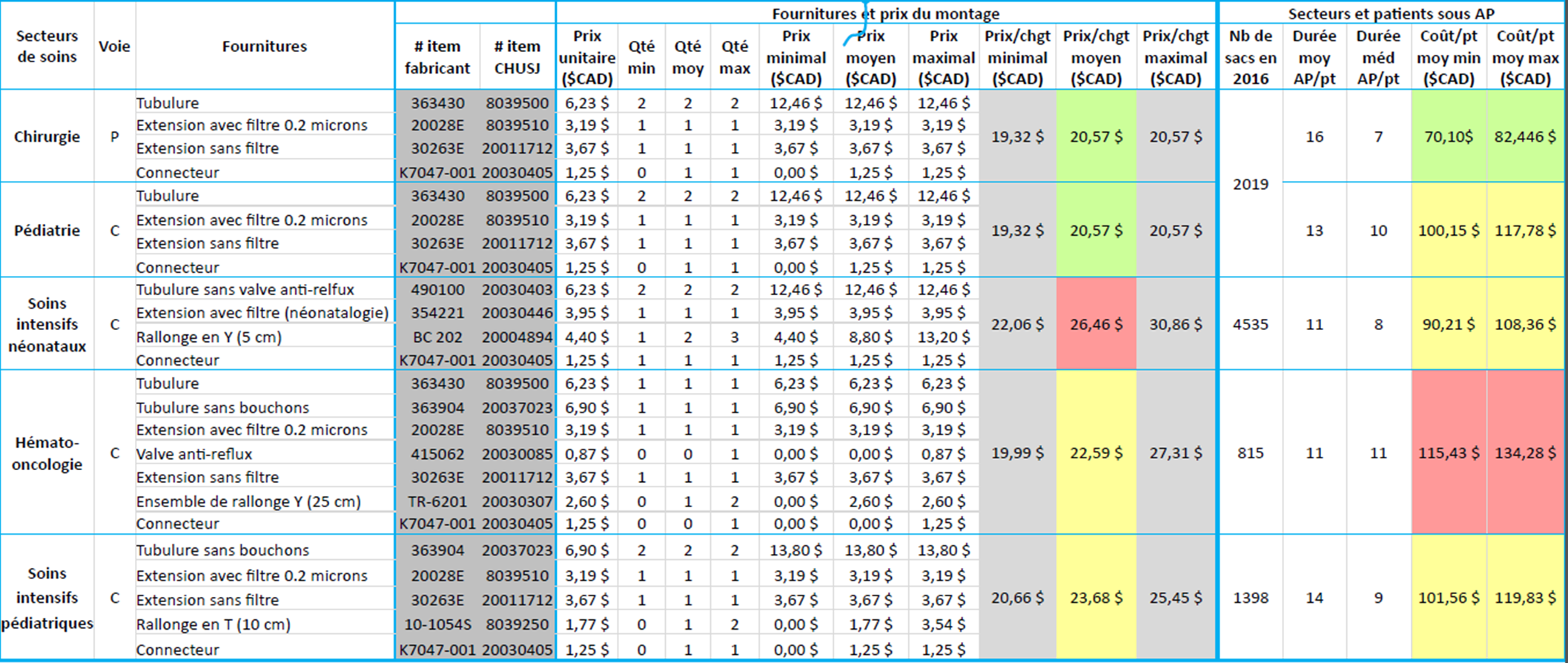Click the 'Fournitures et prix du montage' header
Image resolution: width=1568 pixels, height=663 pixels.
pyautogui.click(x=885, y=13)
